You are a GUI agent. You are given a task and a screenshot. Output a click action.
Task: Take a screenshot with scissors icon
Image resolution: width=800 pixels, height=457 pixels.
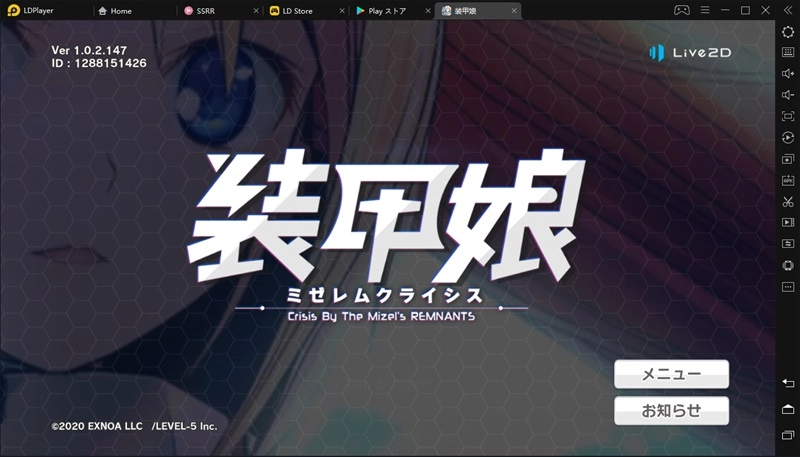coord(788,201)
